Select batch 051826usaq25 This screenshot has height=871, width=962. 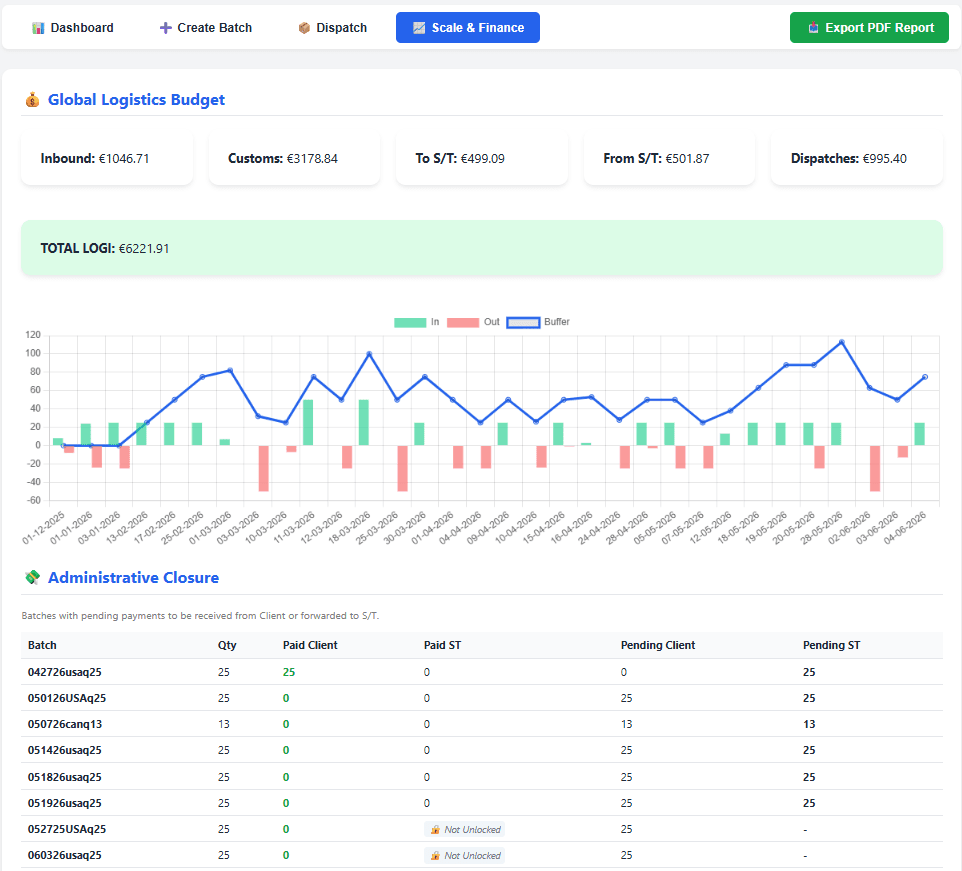point(64,777)
